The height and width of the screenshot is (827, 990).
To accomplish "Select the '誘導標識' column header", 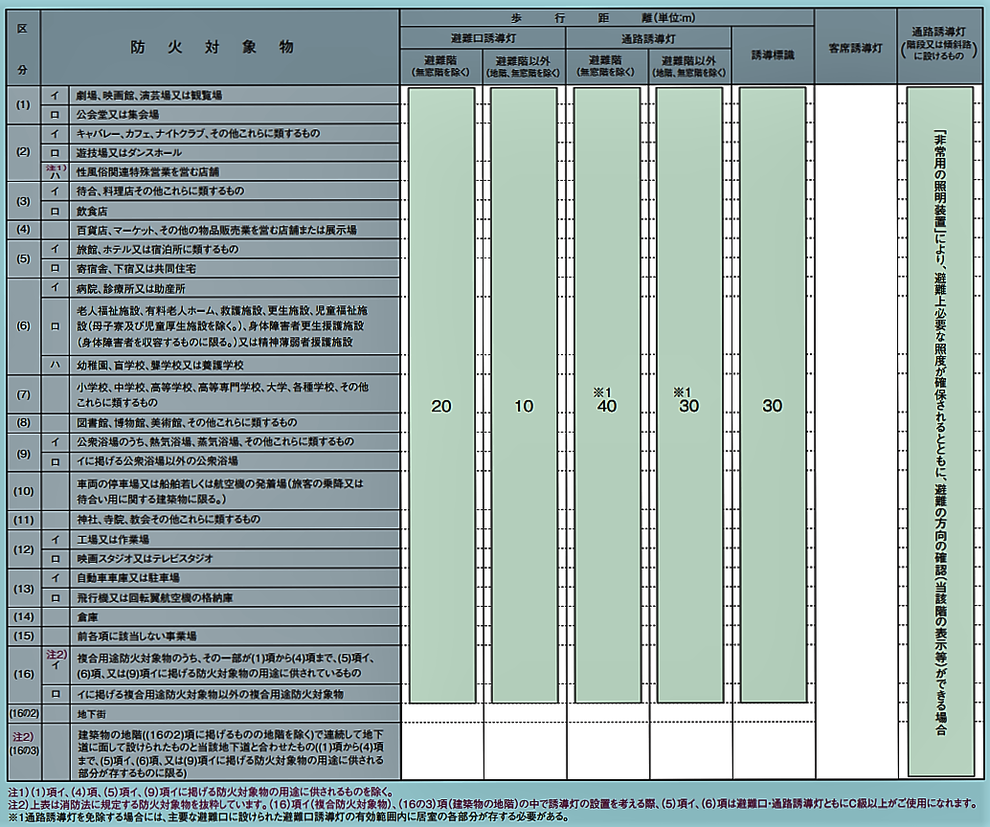I will point(773,56).
